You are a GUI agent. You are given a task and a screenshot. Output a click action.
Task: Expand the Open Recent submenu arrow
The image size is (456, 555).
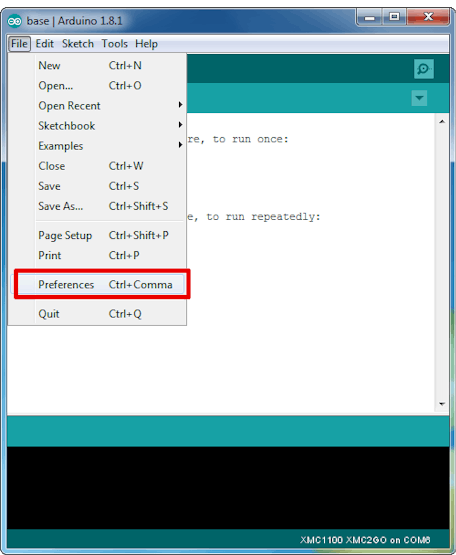pos(180,105)
